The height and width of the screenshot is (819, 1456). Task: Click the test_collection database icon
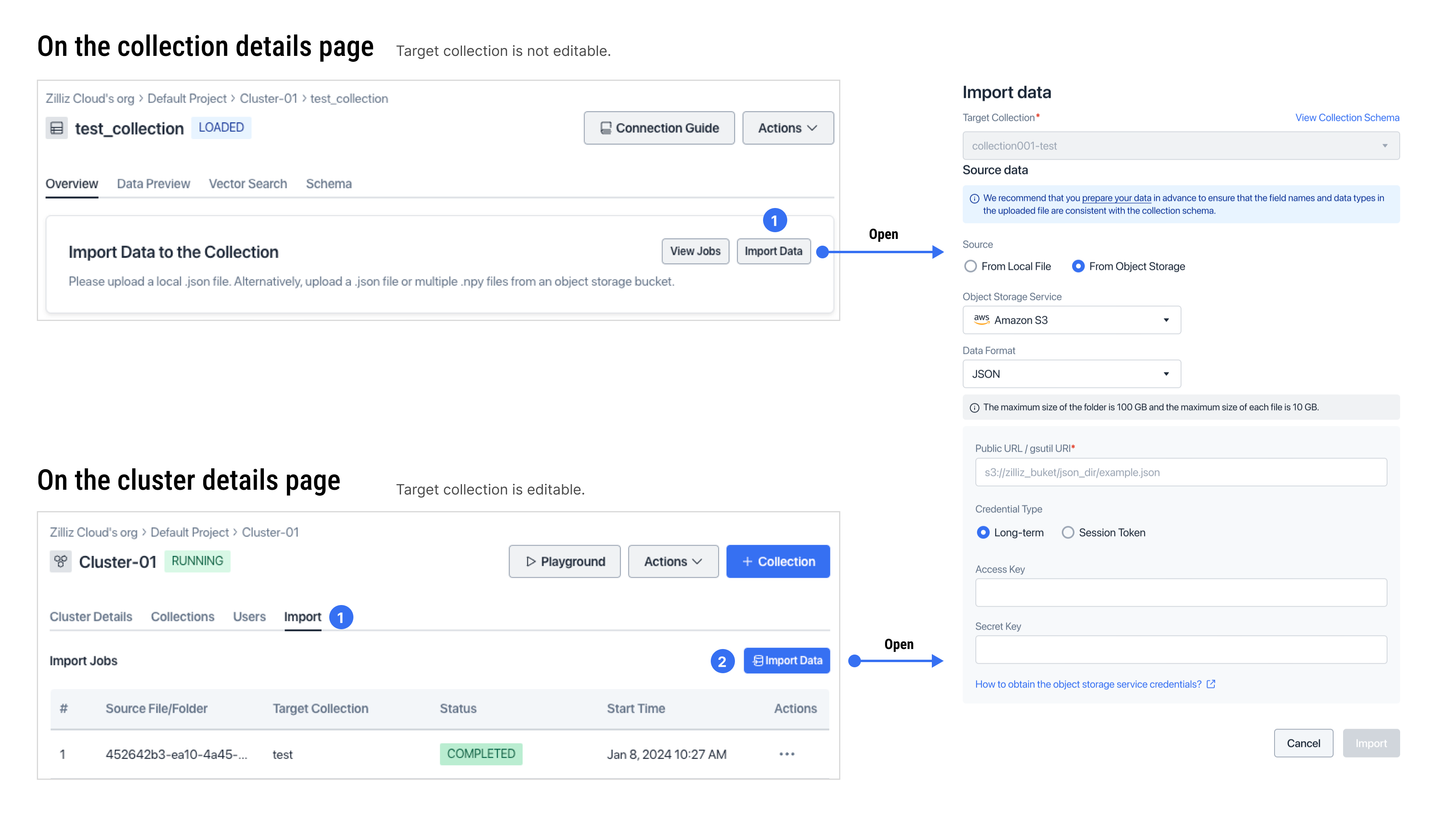pos(57,128)
